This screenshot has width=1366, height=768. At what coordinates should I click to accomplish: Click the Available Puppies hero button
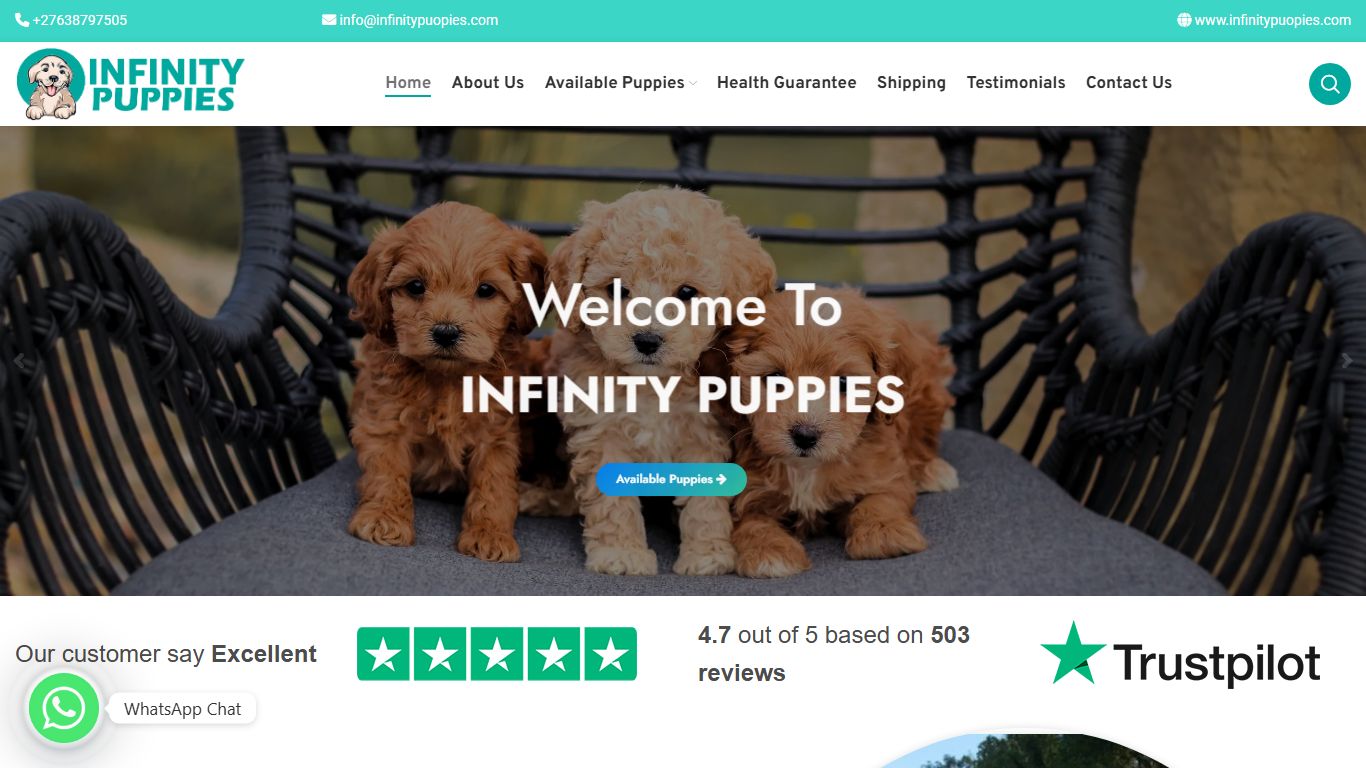(x=671, y=479)
